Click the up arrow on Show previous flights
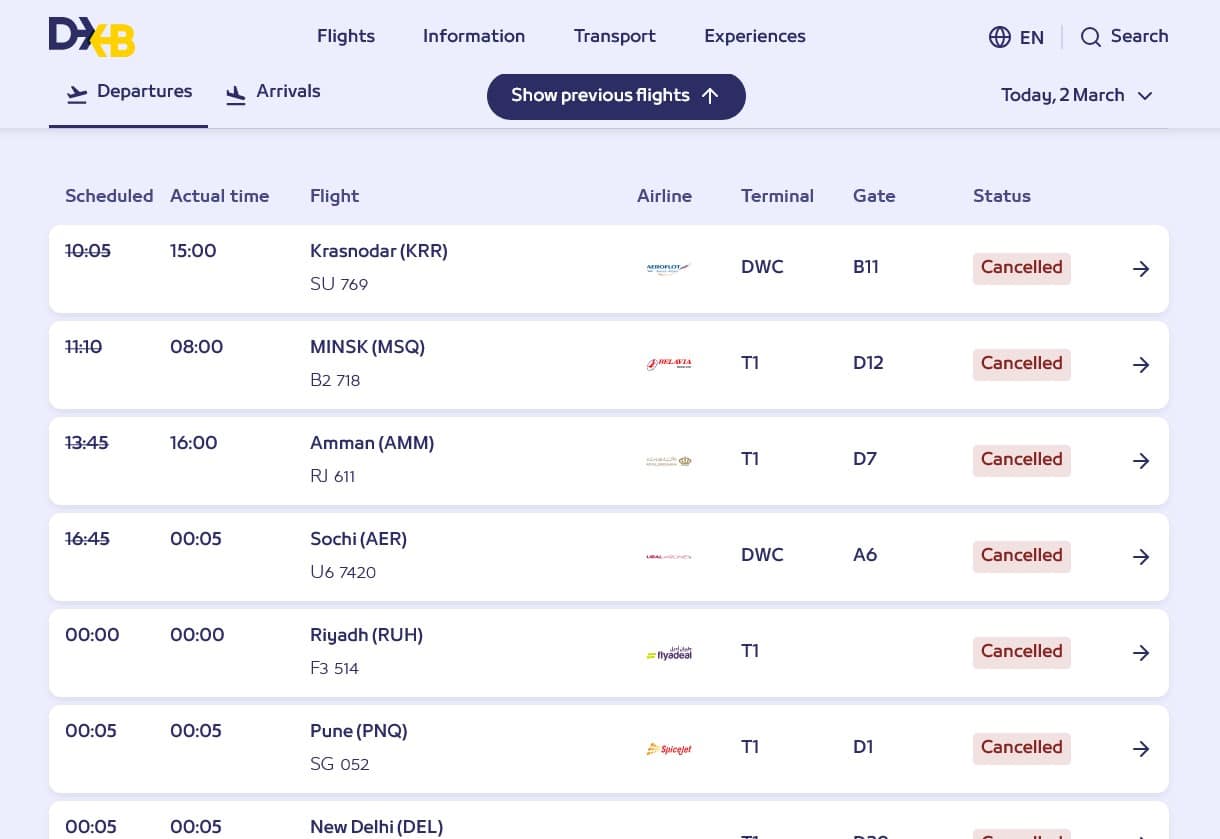Viewport: 1220px width, 839px height. pos(710,96)
